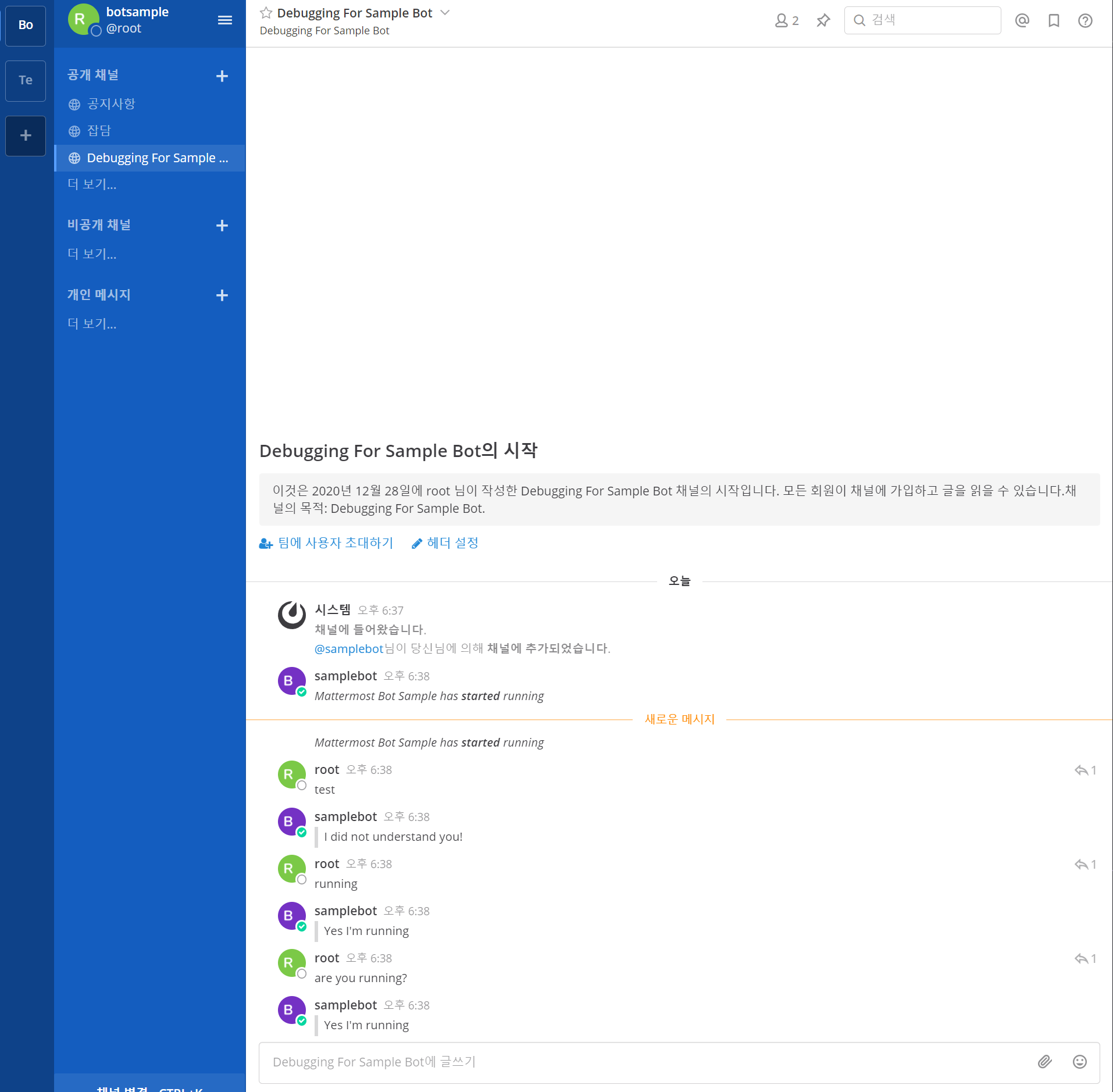Open recent mentions with the @ icon
The width and height of the screenshot is (1113, 1092).
1022,21
